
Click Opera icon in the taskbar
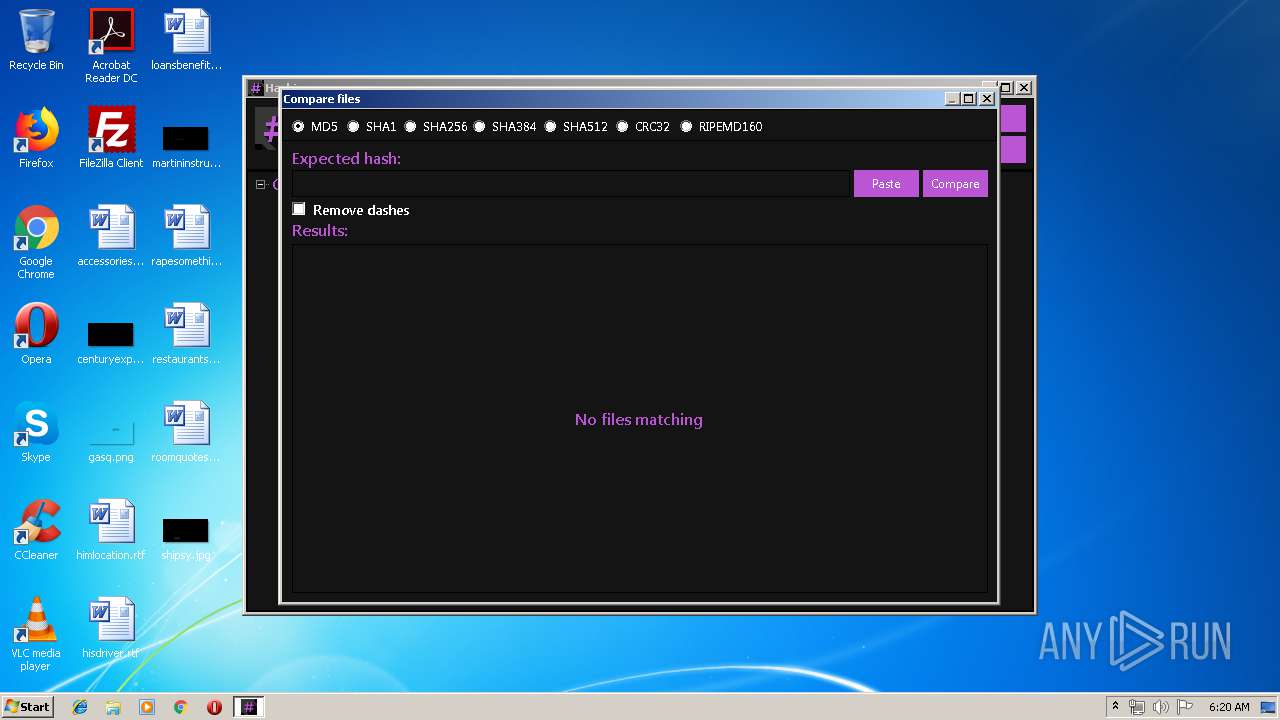(x=214, y=707)
